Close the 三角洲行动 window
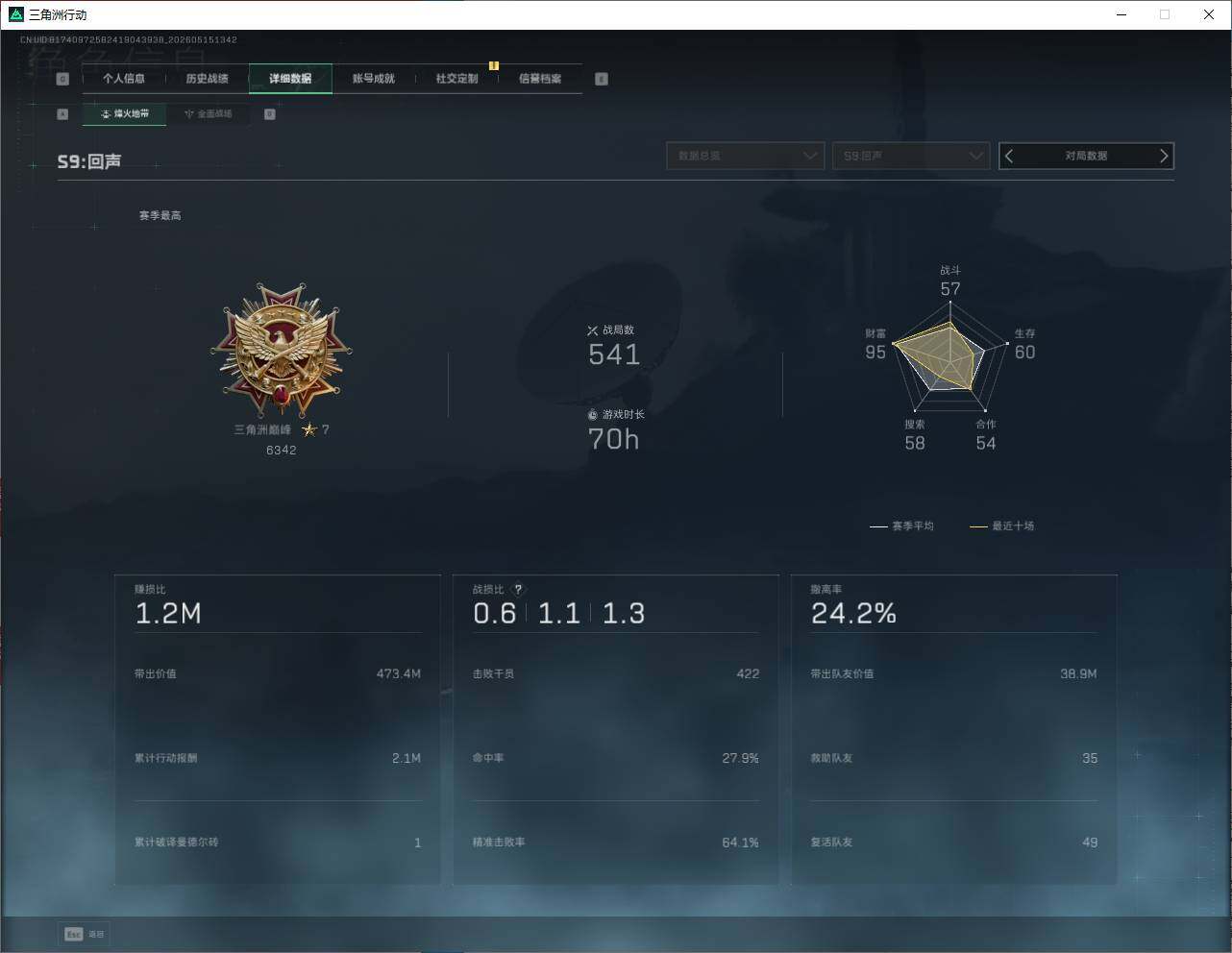 (x=1209, y=14)
